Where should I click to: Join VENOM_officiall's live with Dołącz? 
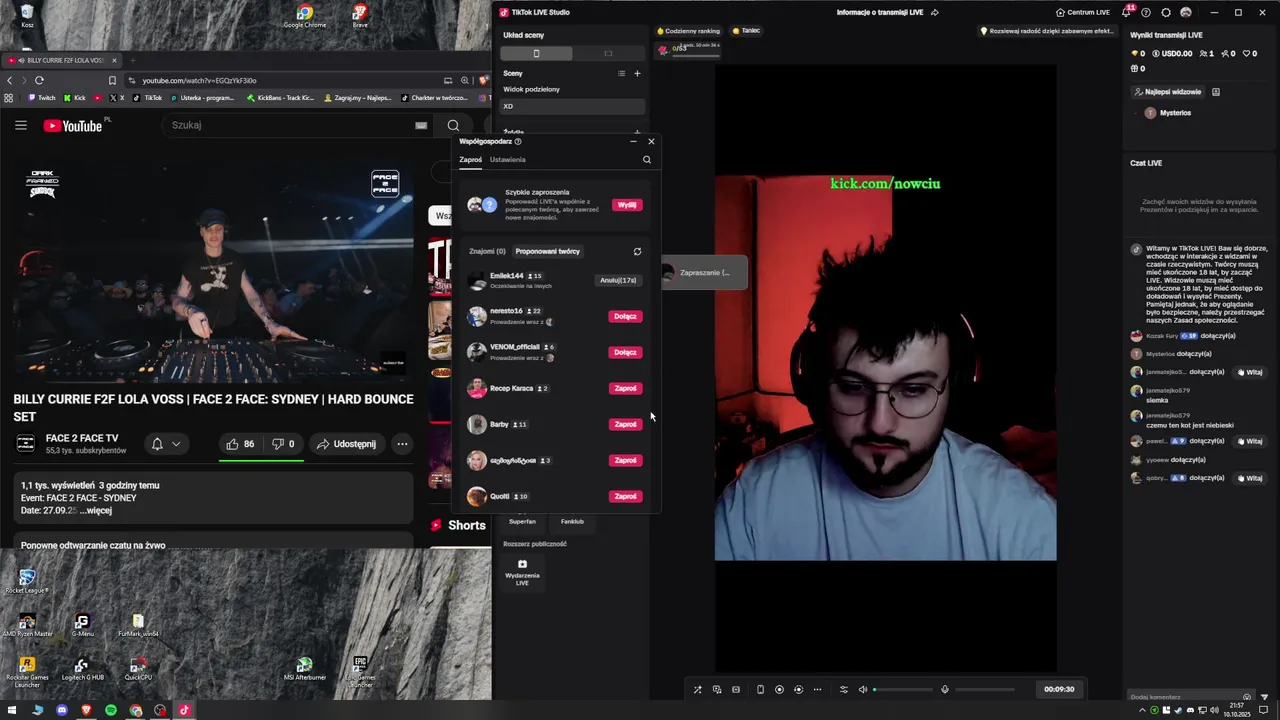(x=625, y=352)
